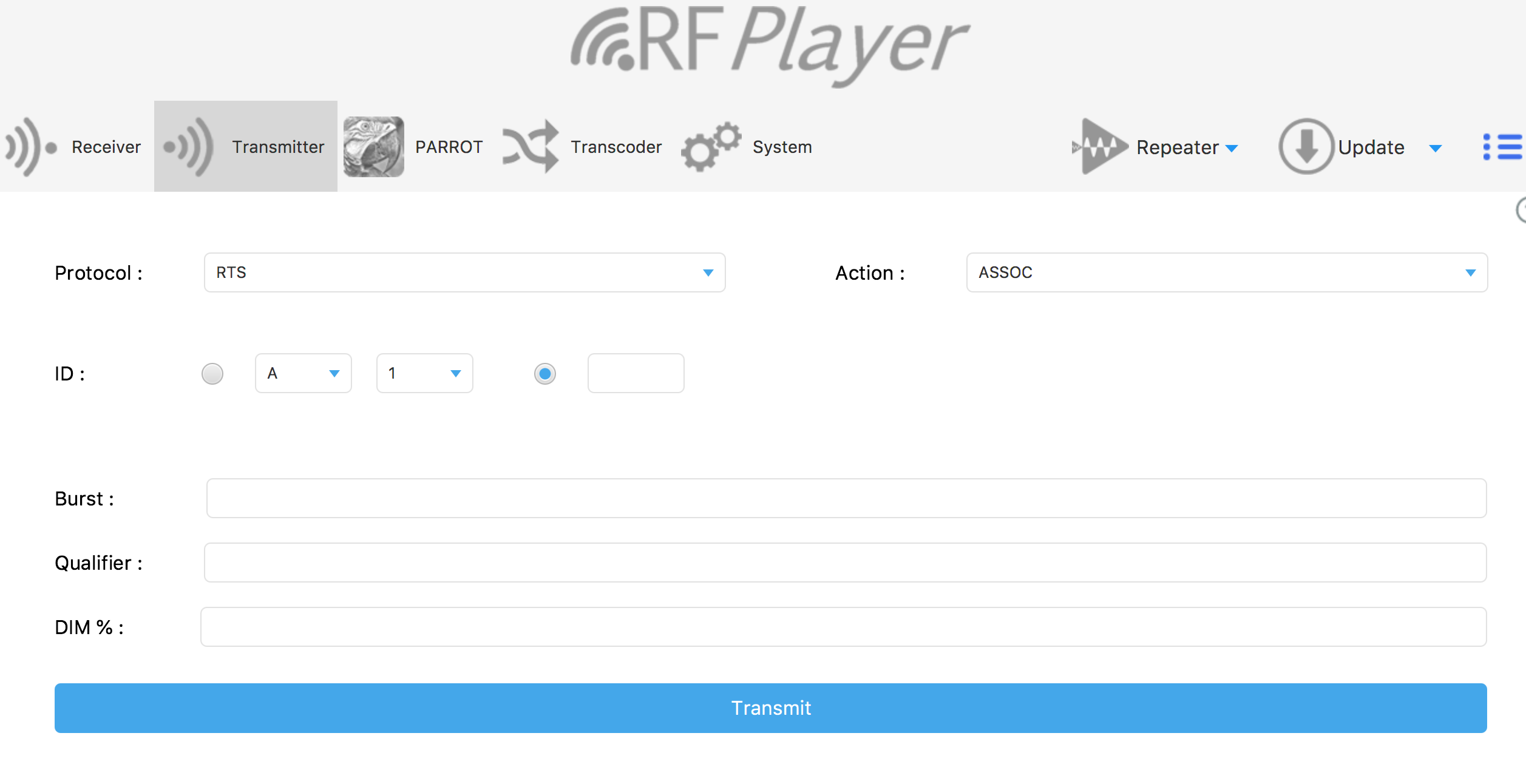
Task: Select the ID radio button for letter and number
Action: point(212,374)
